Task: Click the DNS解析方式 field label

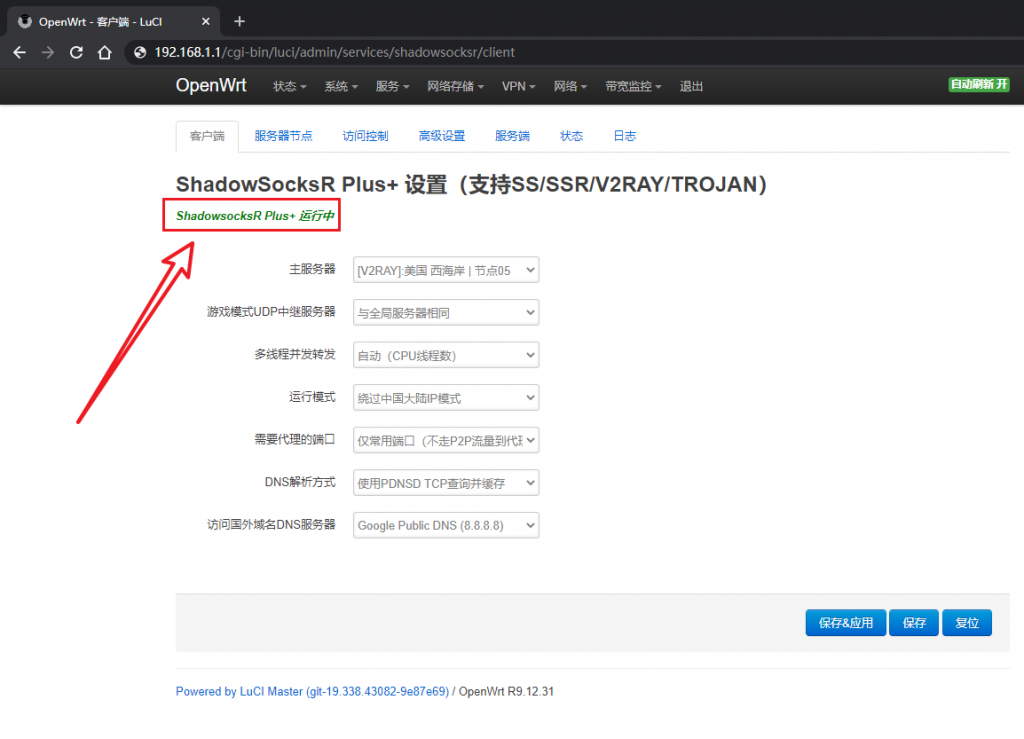Action: tap(300, 482)
